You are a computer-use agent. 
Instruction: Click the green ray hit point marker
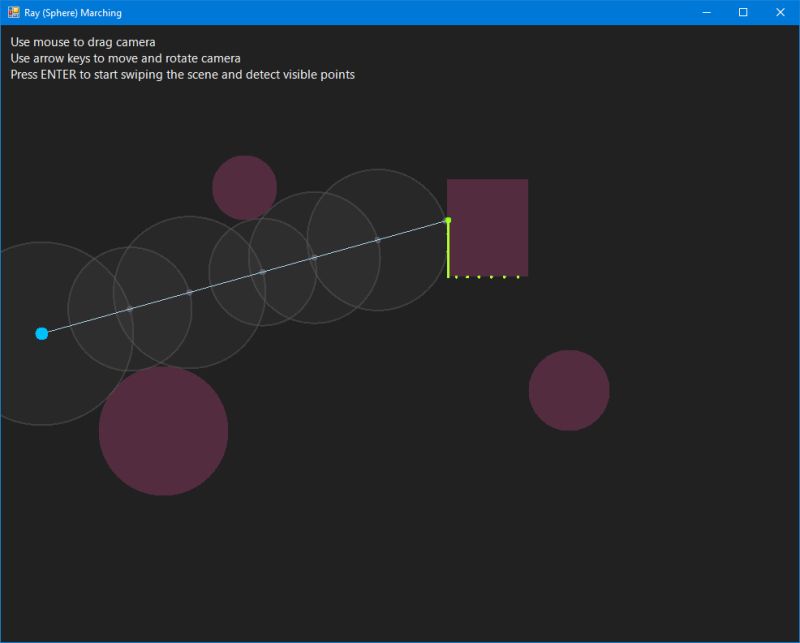[448, 218]
